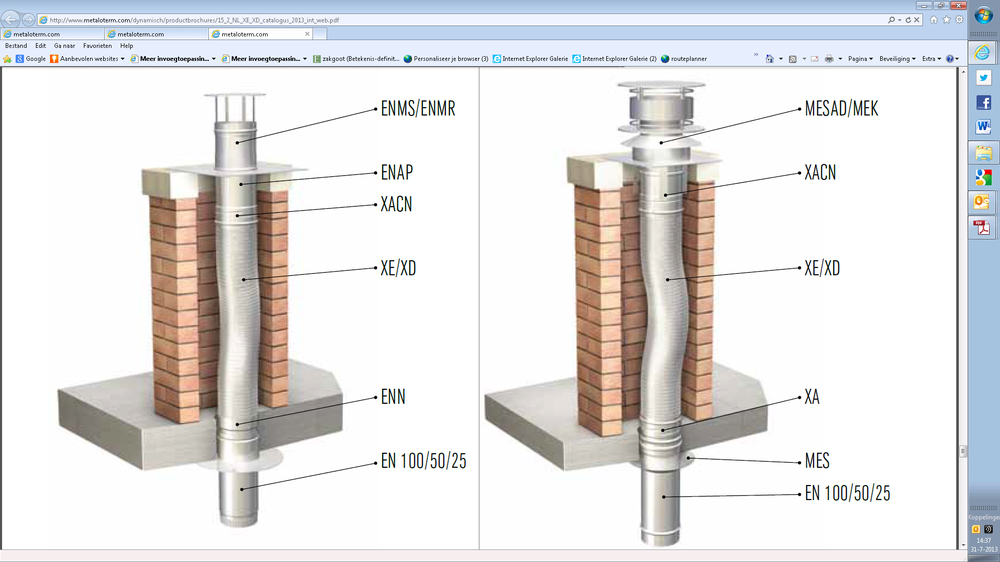The height and width of the screenshot is (562, 1000).
Task: Click the Print icon
Action: coord(829,59)
